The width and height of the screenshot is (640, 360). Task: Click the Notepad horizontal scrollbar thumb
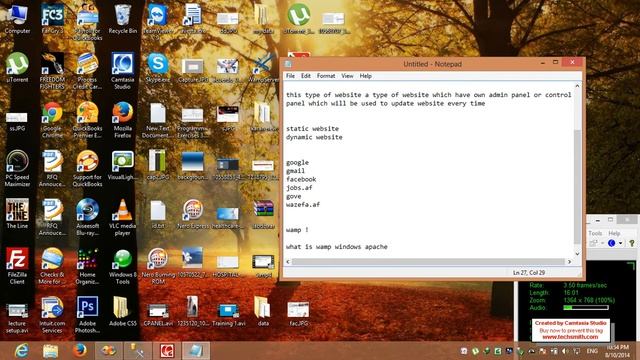pyautogui.click(x=428, y=262)
